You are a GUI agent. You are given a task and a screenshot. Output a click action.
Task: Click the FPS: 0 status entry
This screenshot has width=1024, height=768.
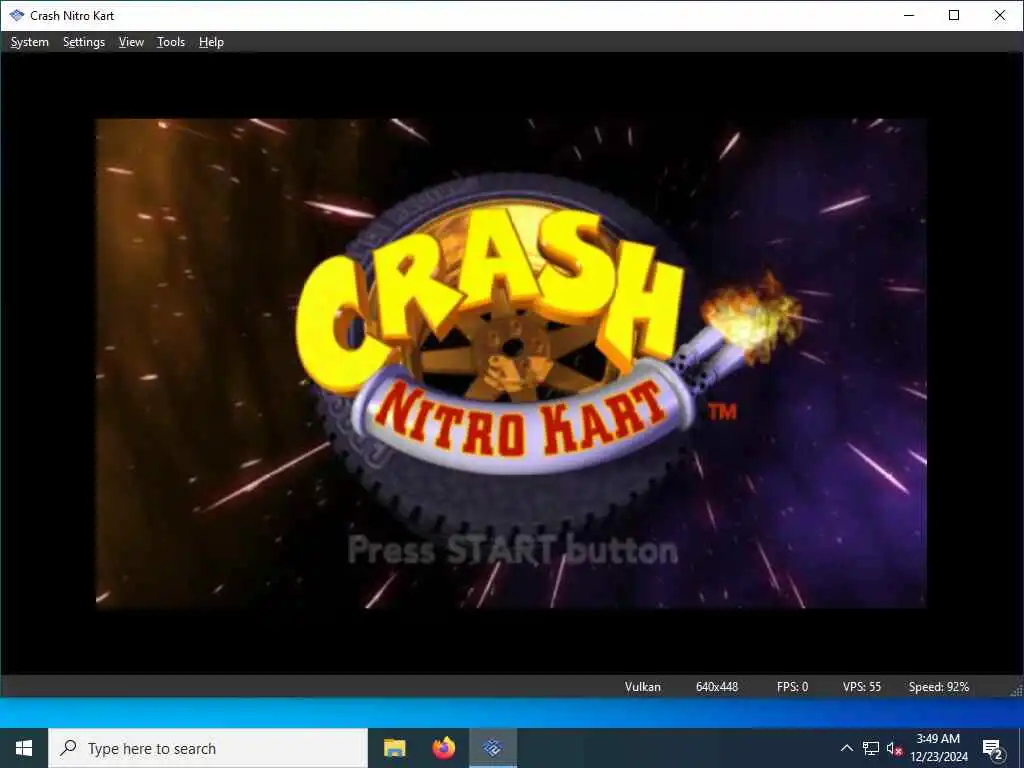click(x=792, y=686)
